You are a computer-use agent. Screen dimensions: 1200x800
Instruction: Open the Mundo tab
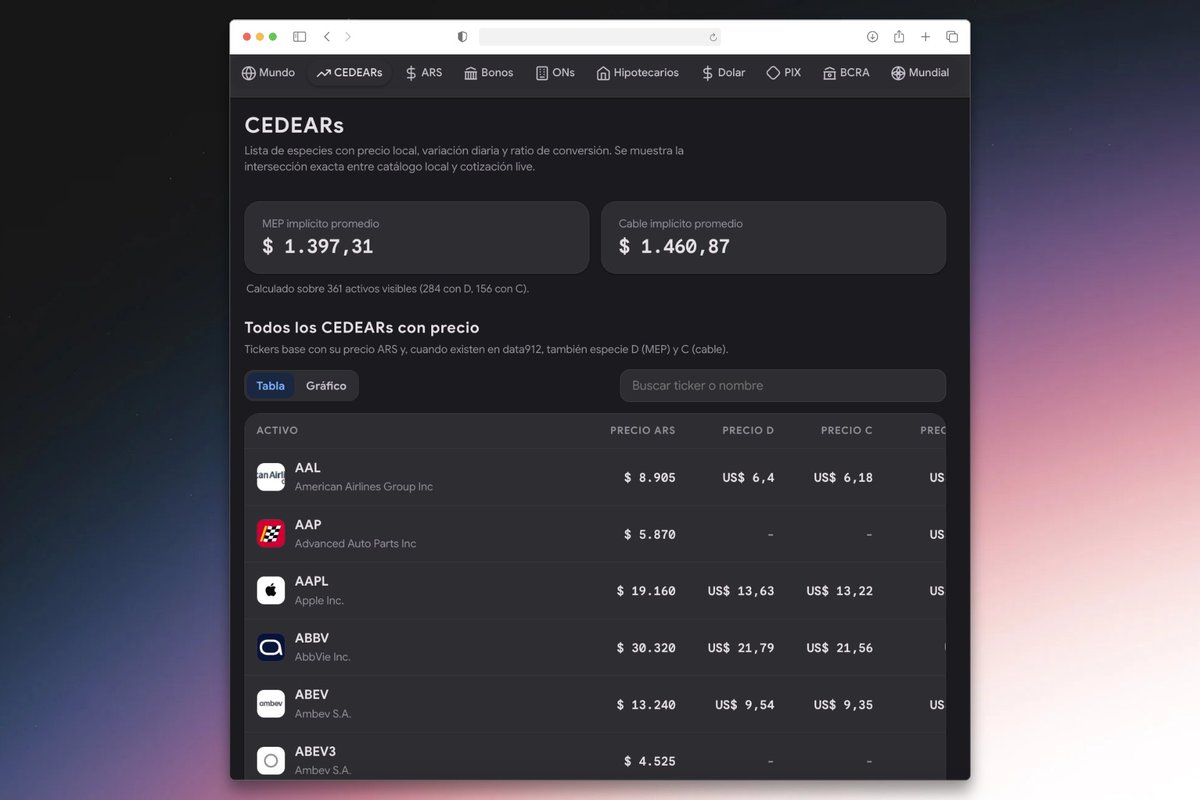click(268, 73)
